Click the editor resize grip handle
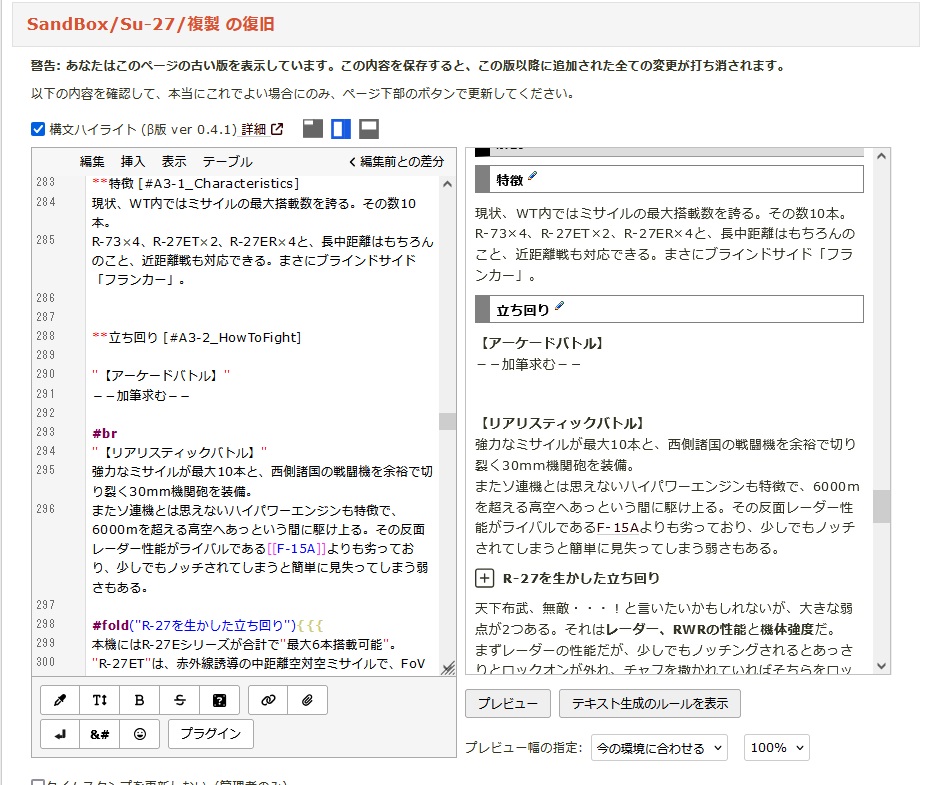Screen dimensions: 927x785 448,668
